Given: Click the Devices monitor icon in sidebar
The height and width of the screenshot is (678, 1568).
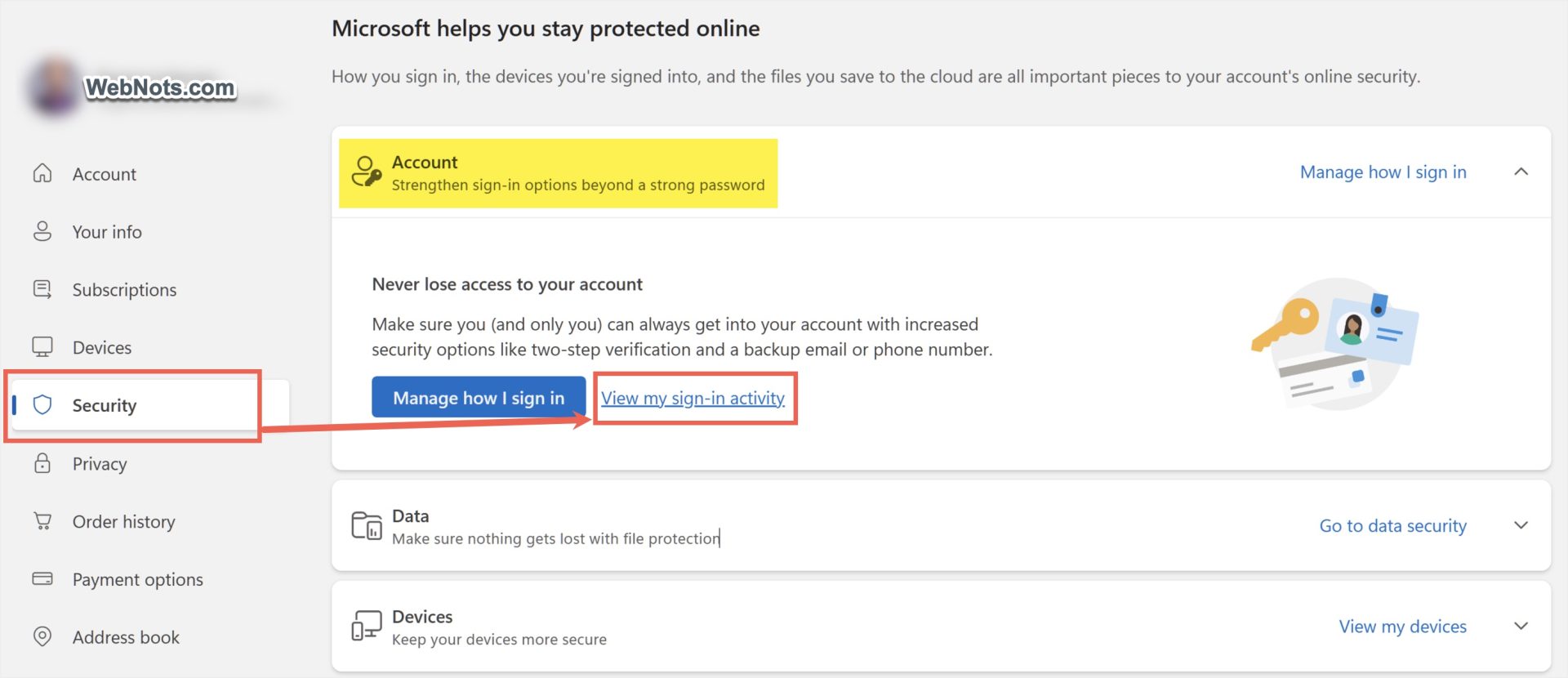Looking at the screenshot, I should coord(42,347).
